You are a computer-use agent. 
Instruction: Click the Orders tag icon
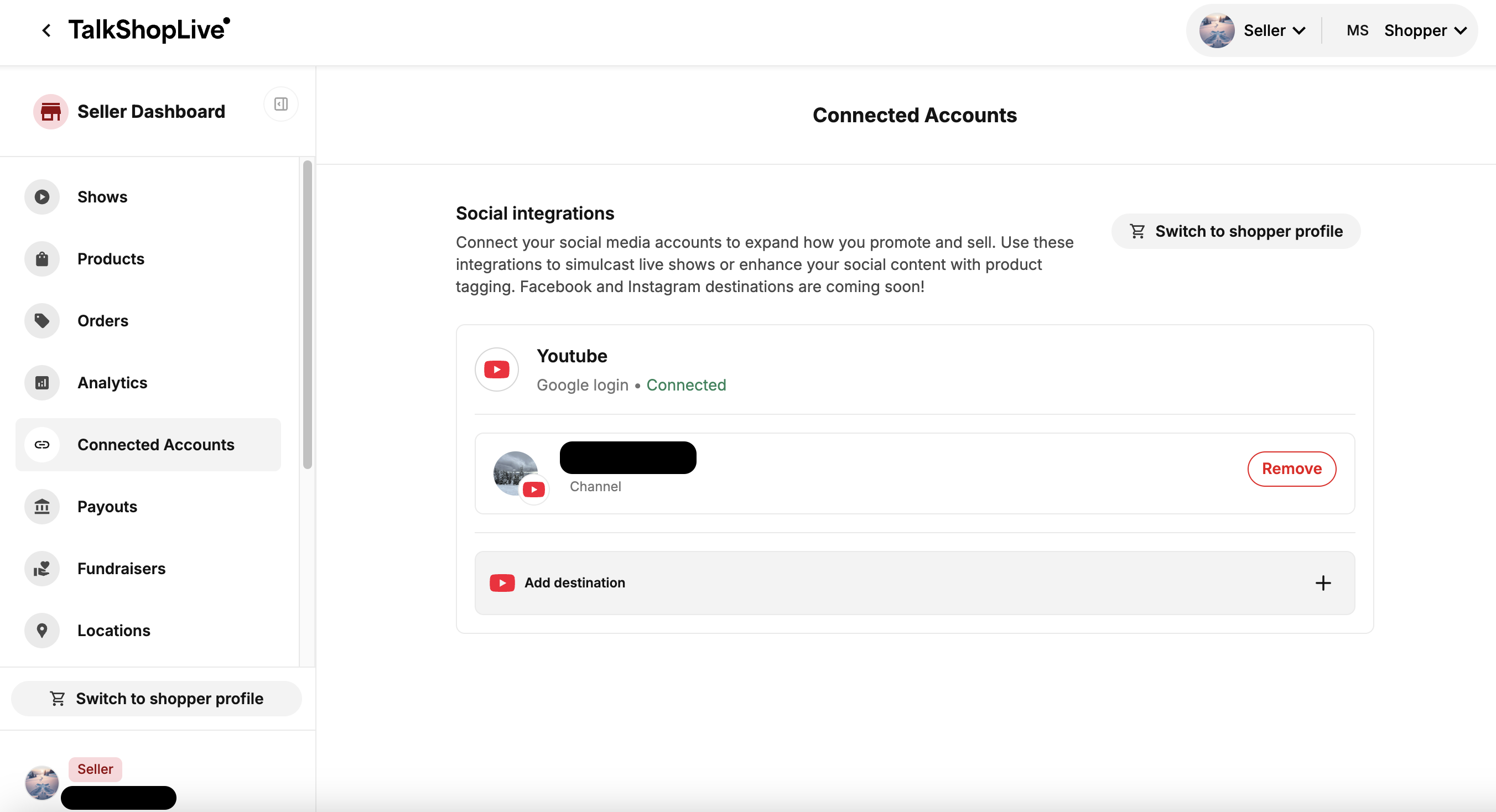(42, 320)
